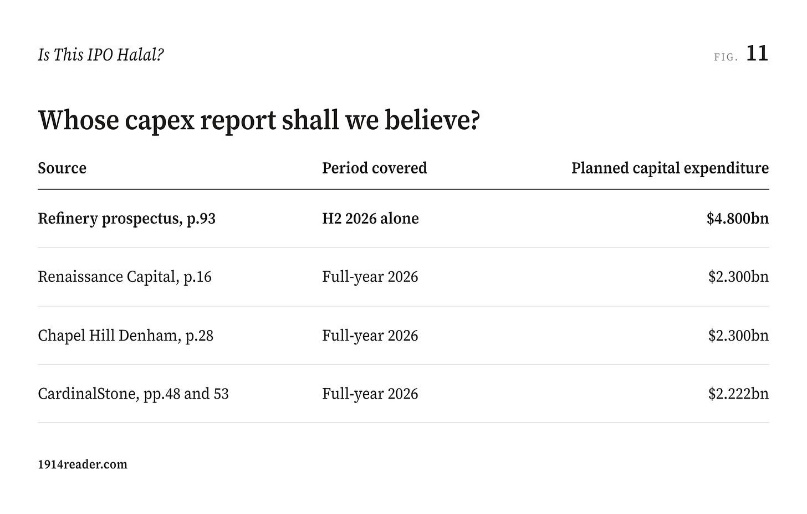Click the figure number 11
This screenshot has width=807, height=514.
(757, 54)
